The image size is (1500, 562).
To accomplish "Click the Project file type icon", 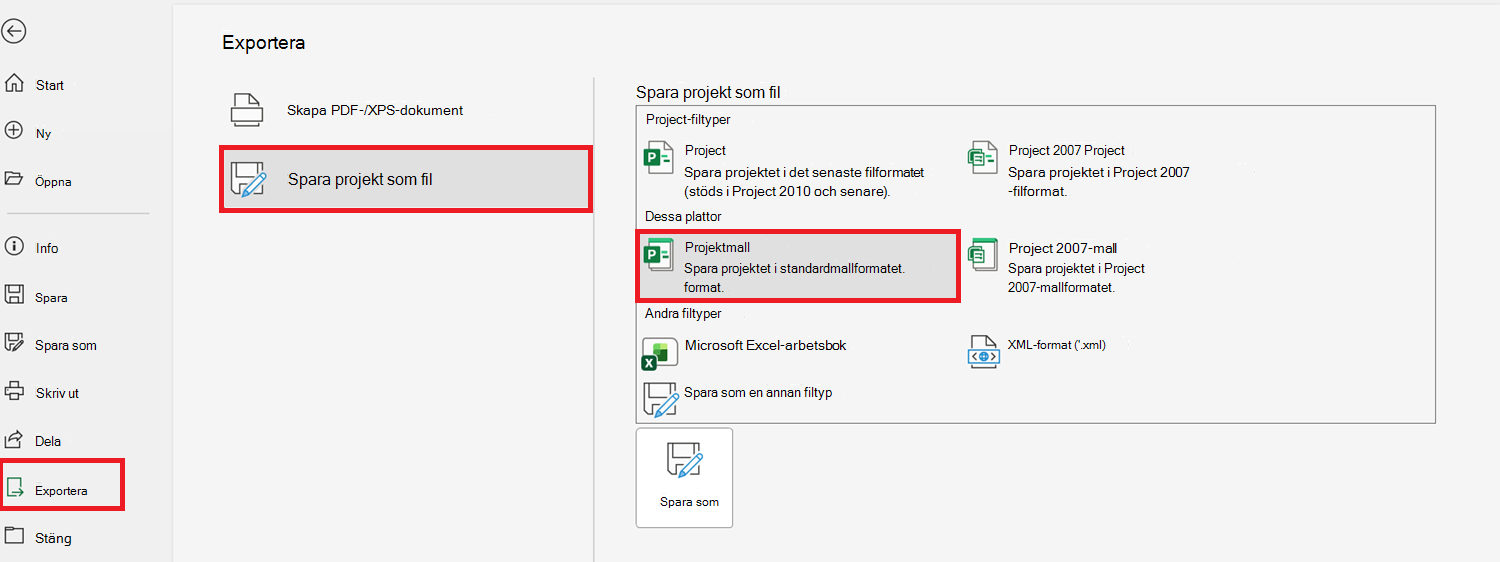I will pyautogui.click(x=658, y=158).
